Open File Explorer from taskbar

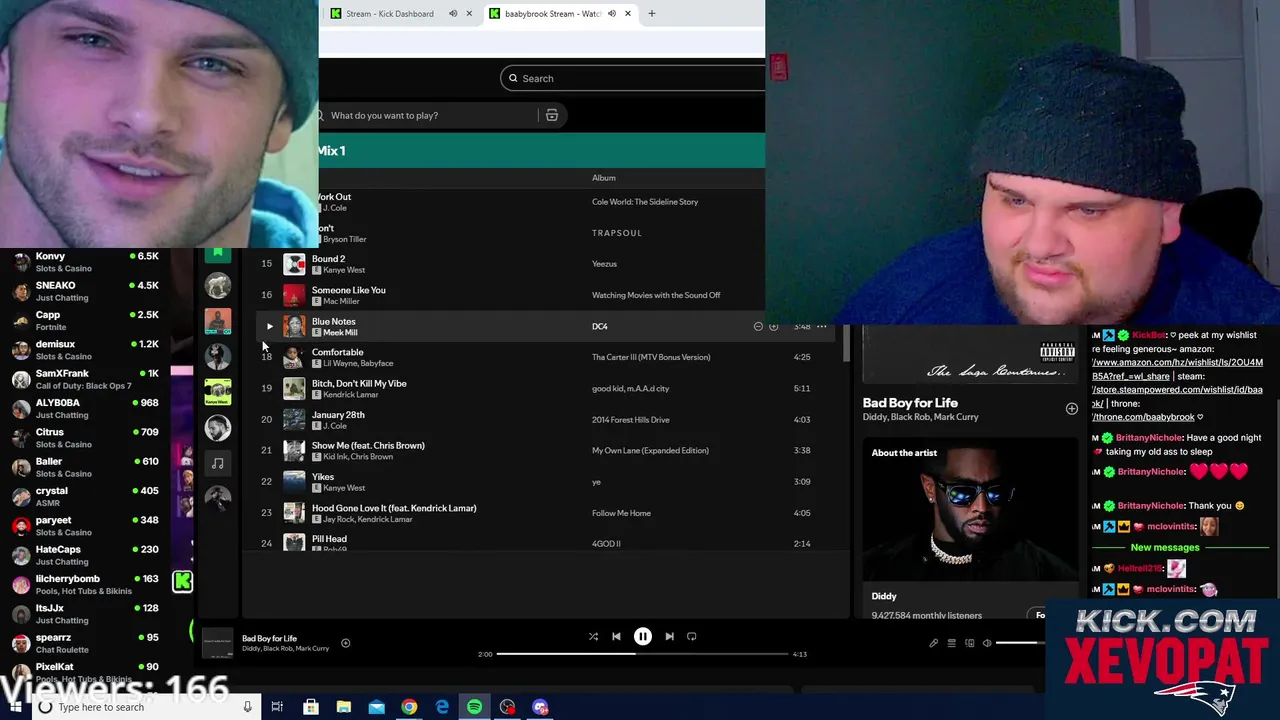pos(344,707)
